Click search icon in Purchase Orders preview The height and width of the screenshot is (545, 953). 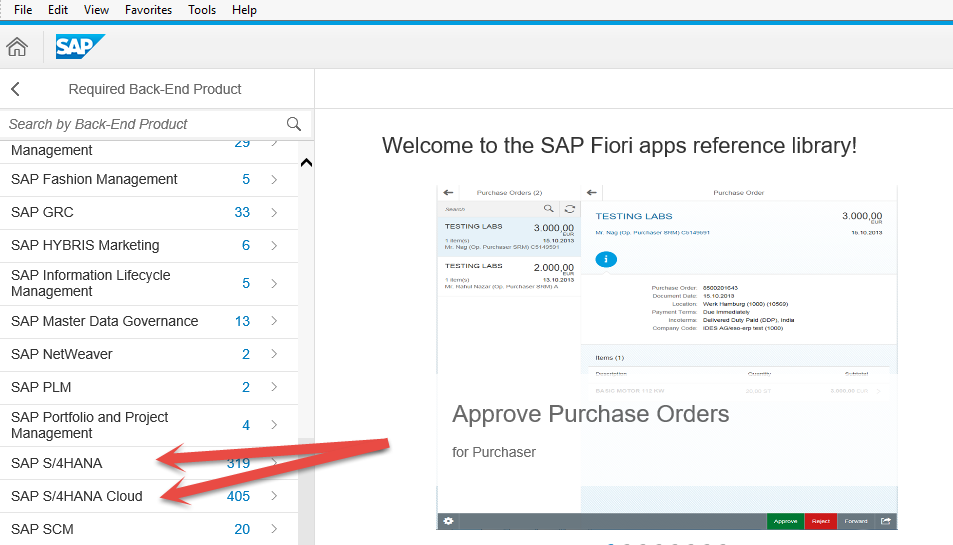pyautogui.click(x=548, y=208)
